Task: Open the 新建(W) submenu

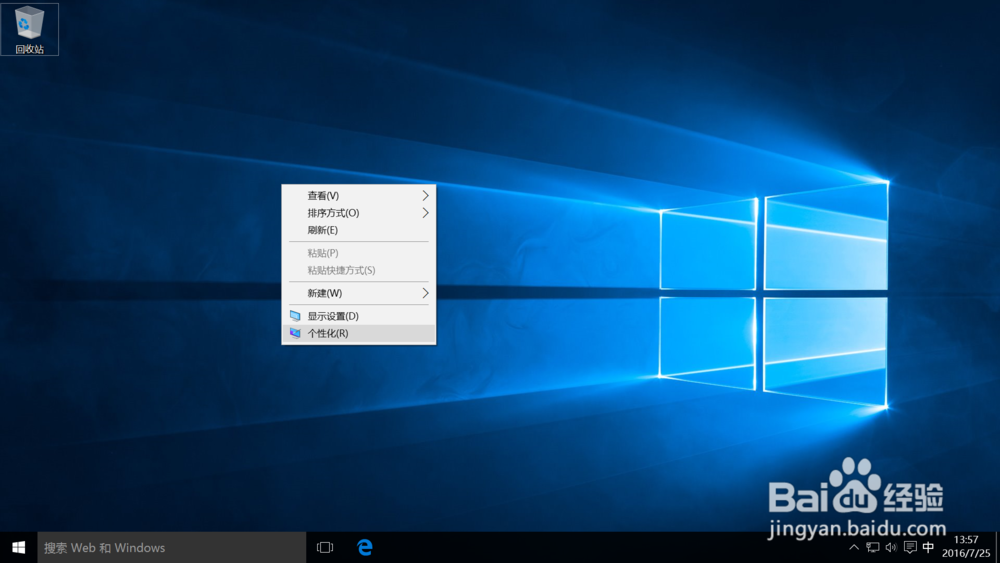Action: (359, 293)
